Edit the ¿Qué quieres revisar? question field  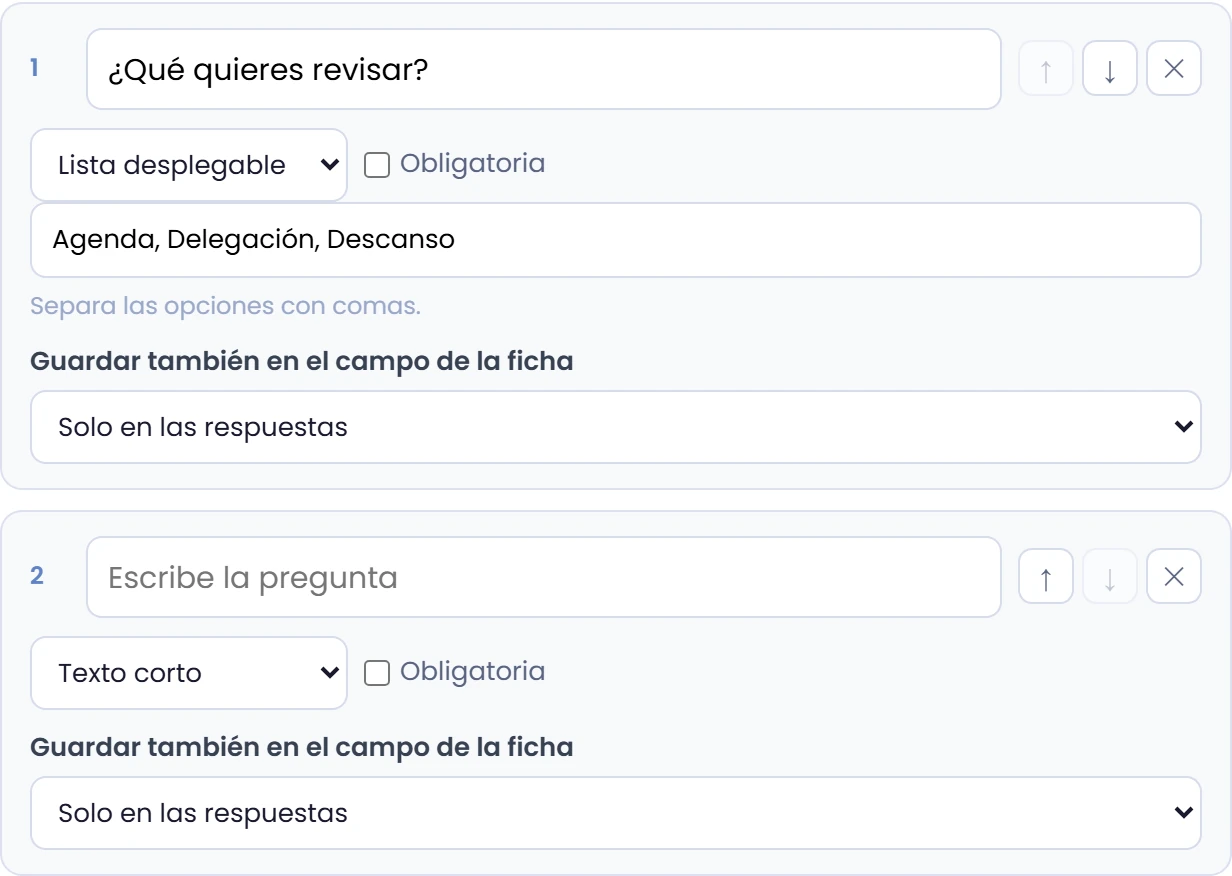click(544, 69)
